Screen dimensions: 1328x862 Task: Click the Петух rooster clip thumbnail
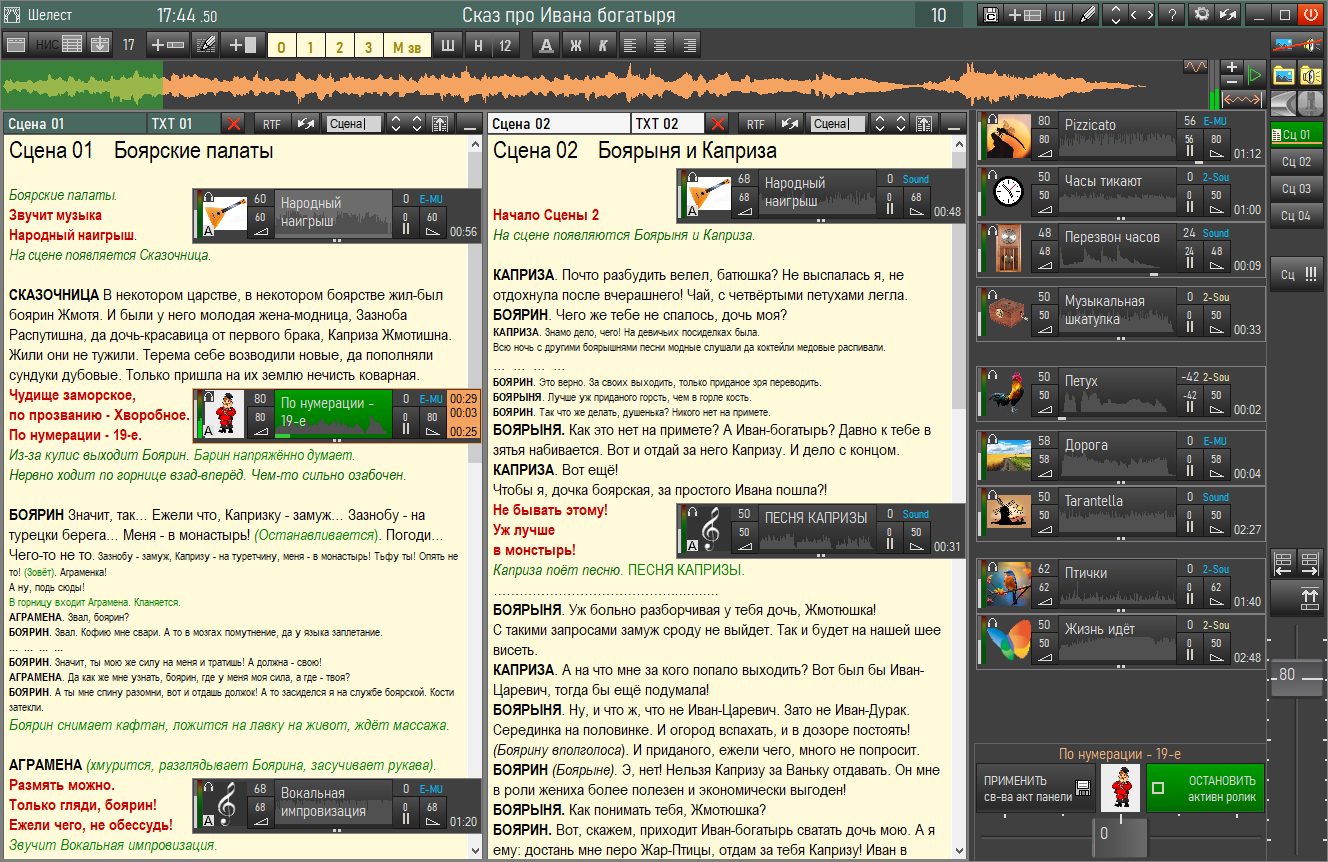1009,392
